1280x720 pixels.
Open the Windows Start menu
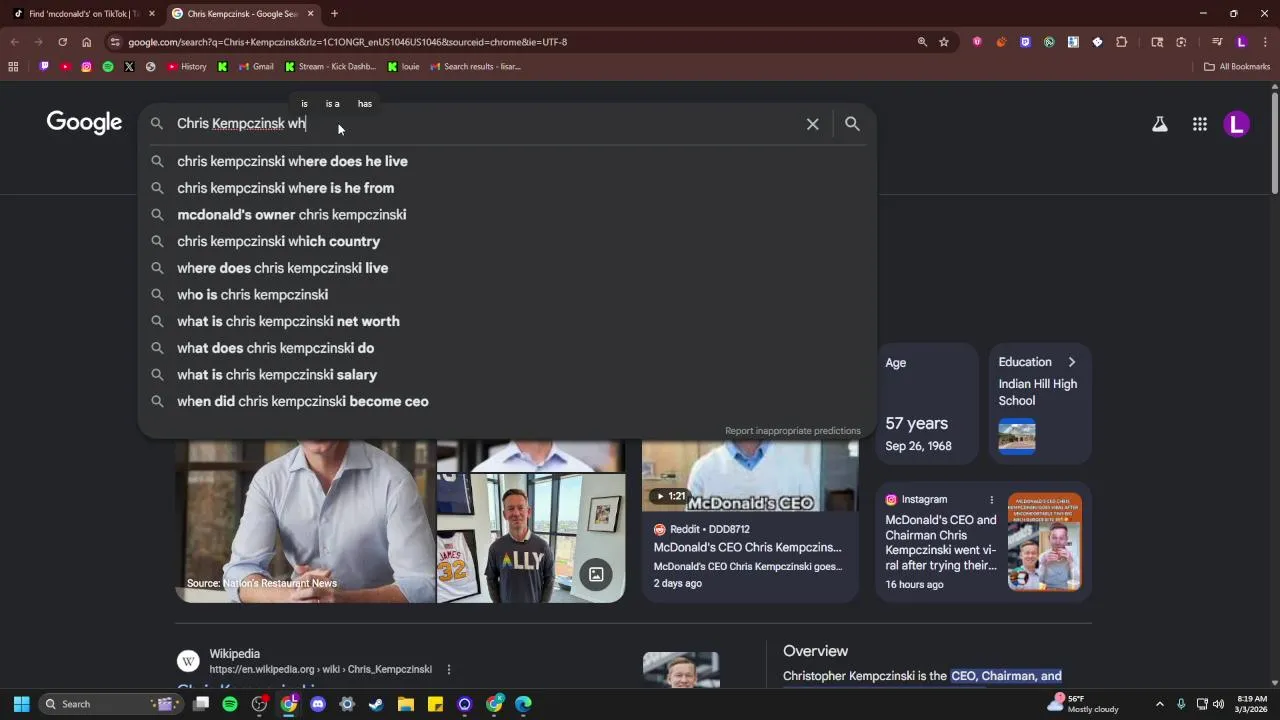click(x=21, y=704)
